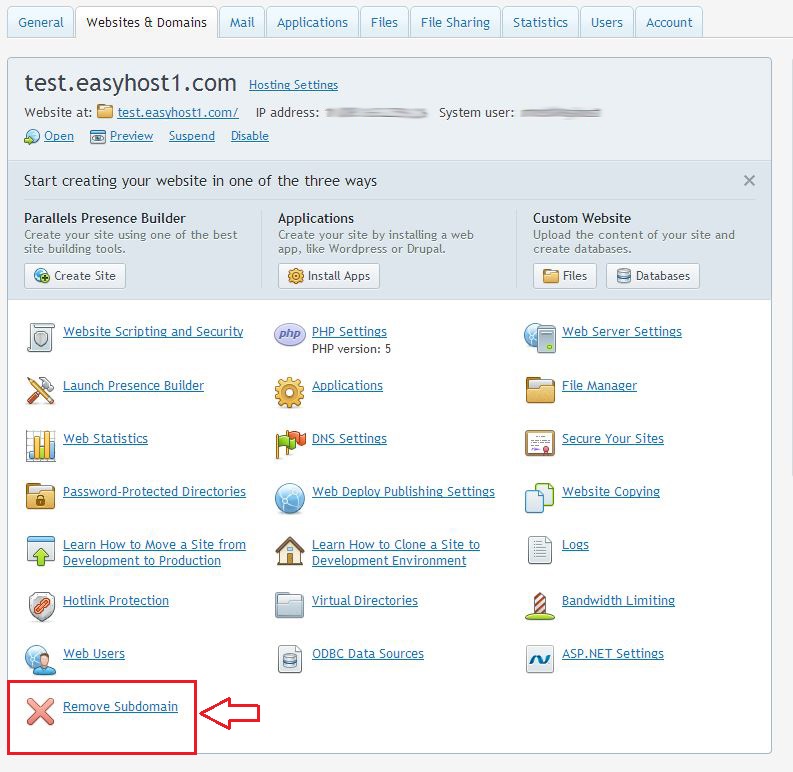Image resolution: width=793 pixels, height=772 pixels.
Task: Open the Website Copying link
Action: pos(611,492)
